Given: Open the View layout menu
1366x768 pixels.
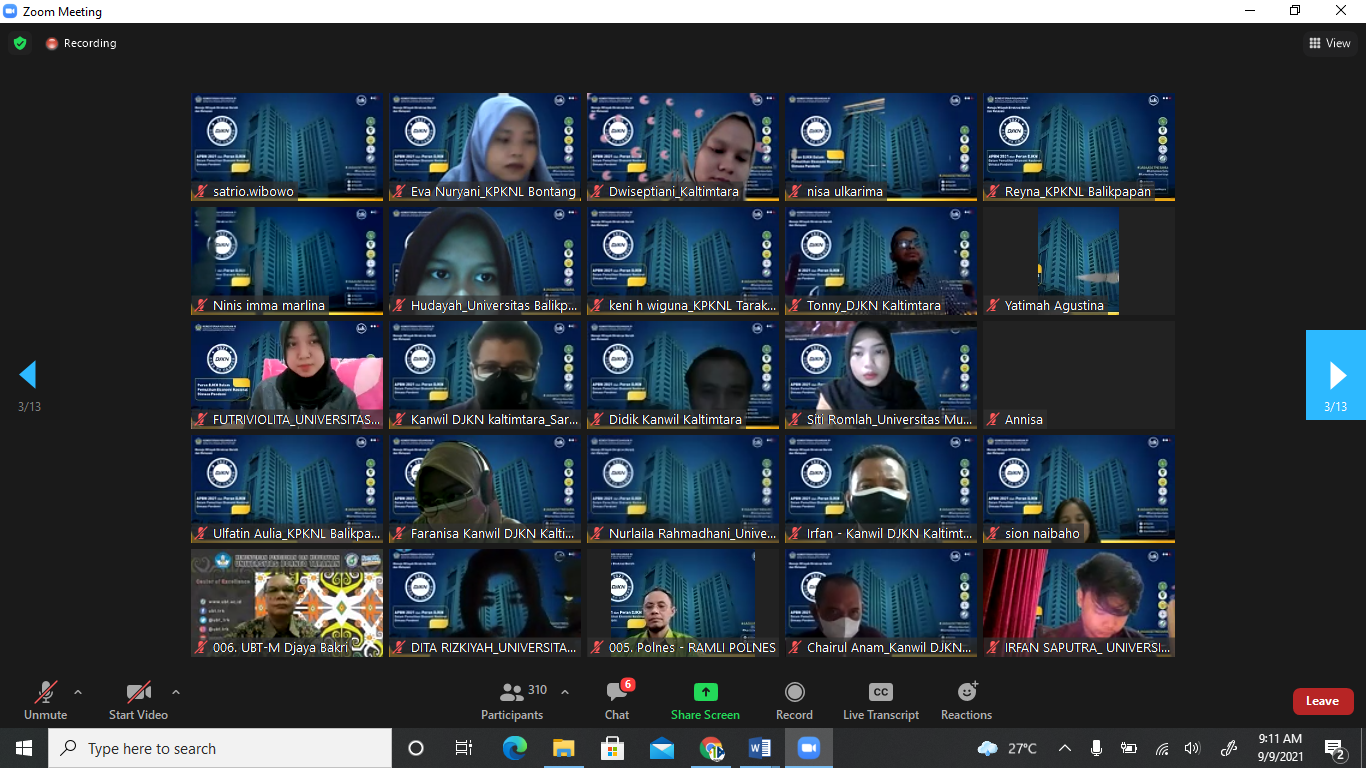Looking at the screenshot, I should [x=1330, y=43].
